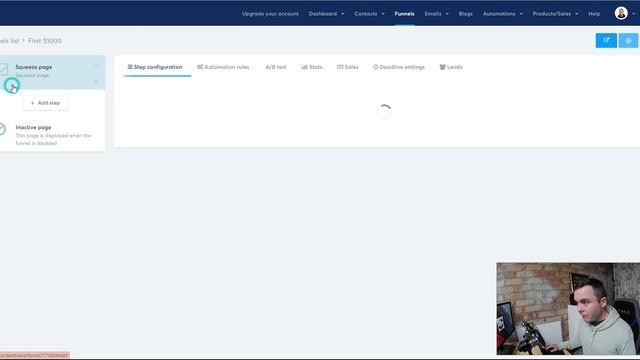
Task: Switch to the Leads tab
Action: pos(451,67)
